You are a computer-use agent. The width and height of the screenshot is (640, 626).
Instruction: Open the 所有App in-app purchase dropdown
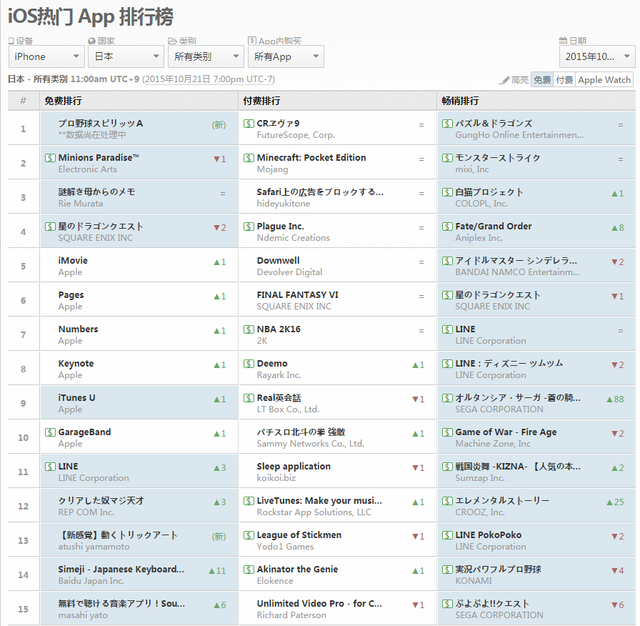point(286,56)
